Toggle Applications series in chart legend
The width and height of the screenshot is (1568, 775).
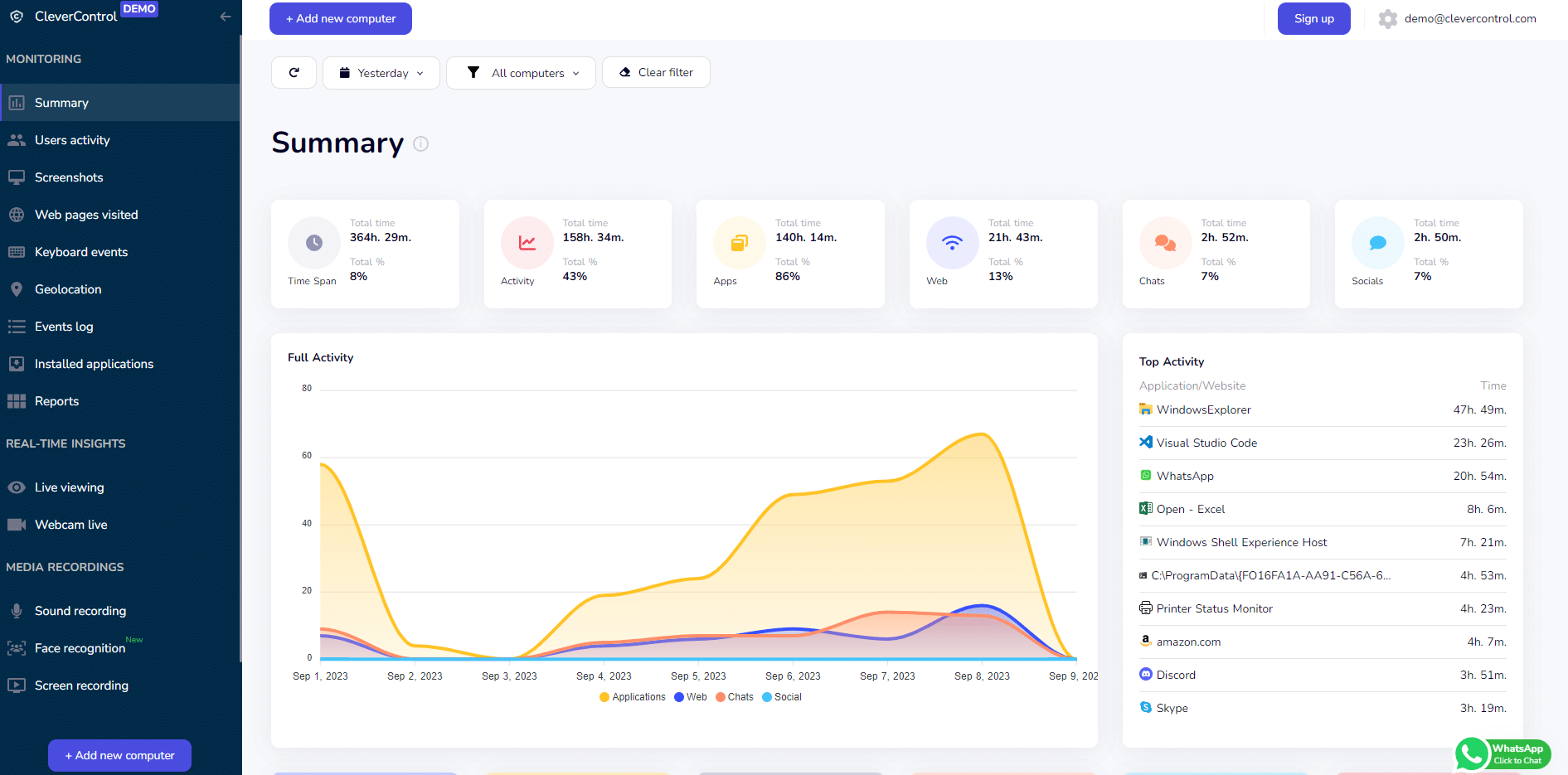click(633, 697)
